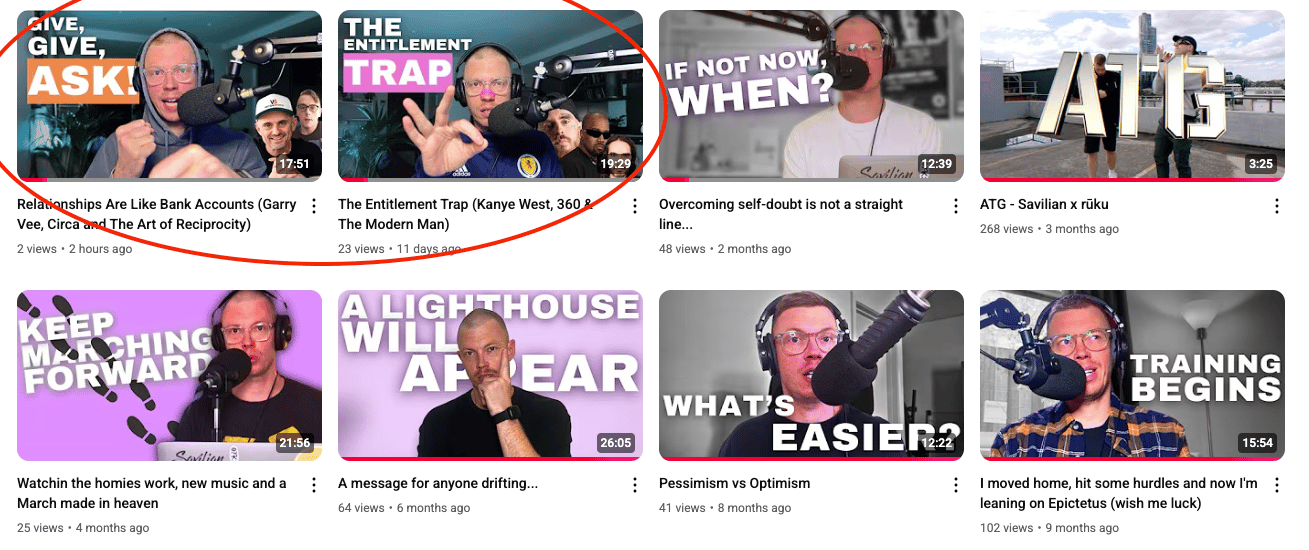Open options menu for Relationships Are Like Bank Accounts

[x=314, y=206]
